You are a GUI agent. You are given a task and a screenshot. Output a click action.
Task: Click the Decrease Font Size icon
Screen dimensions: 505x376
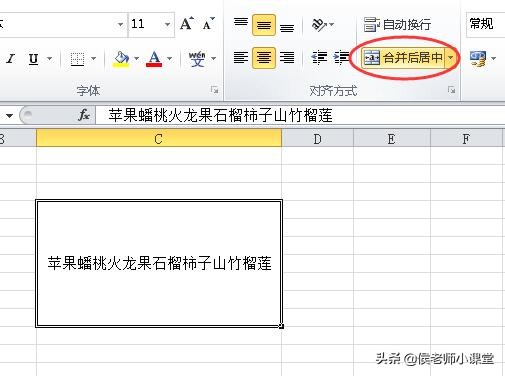coord(209,24)
